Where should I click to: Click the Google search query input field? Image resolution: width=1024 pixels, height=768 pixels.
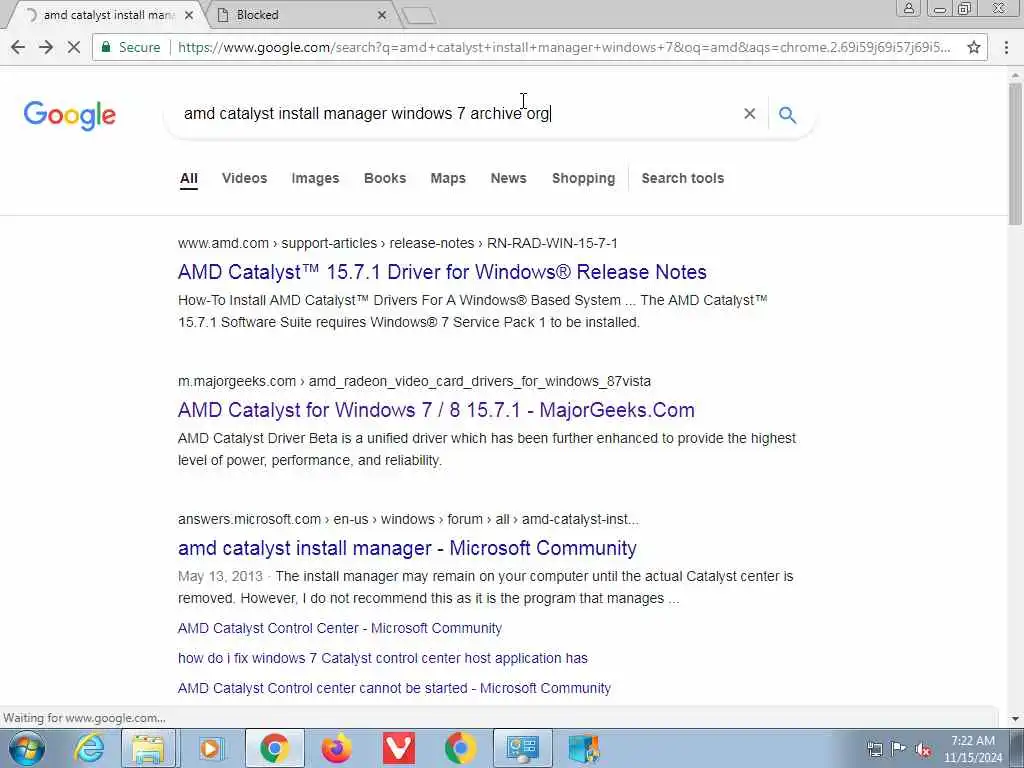[457, 114]
